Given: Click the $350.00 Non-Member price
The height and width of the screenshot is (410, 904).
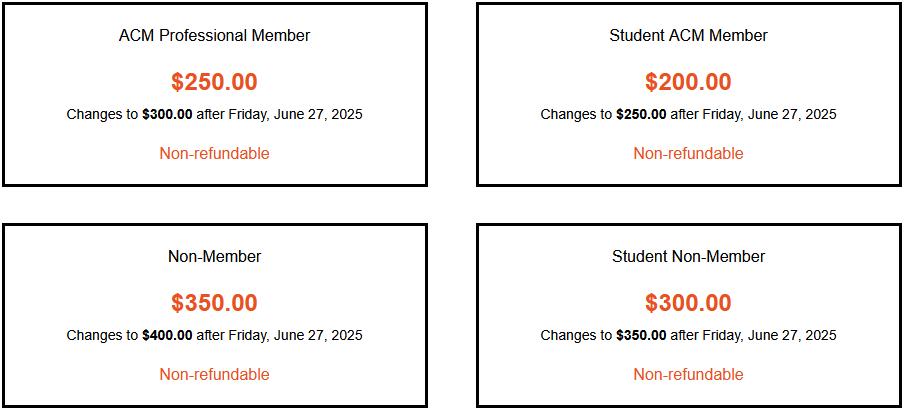Looking at the screenshot, I should [x=214, y=303].
